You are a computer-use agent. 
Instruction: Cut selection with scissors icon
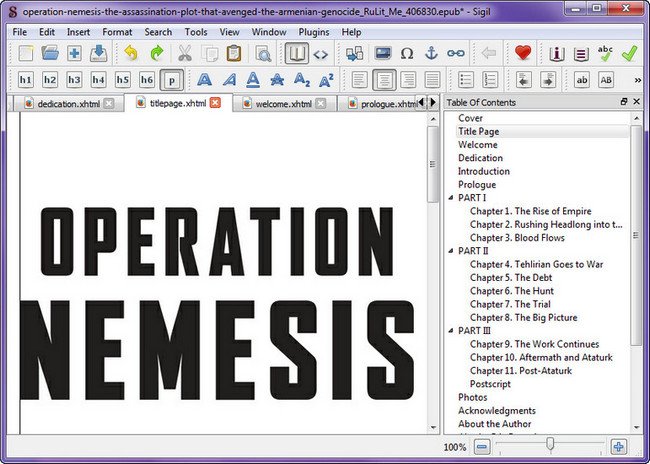pos(185,53)
